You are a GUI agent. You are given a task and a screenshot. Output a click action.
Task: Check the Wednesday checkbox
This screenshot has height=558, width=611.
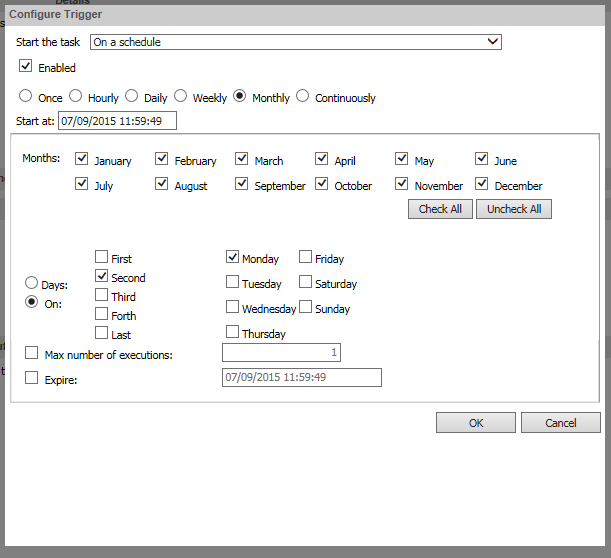click(232, 307)
